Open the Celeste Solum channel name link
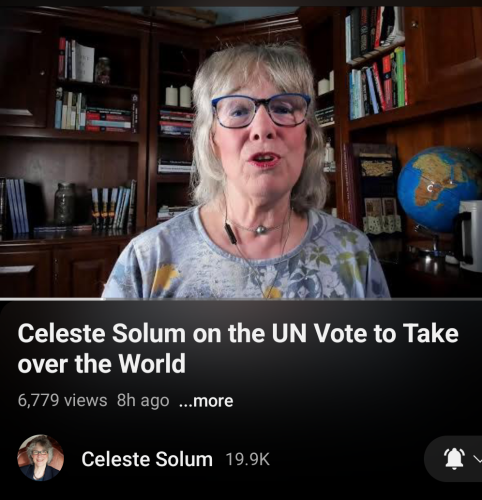482x500 pixels. click(147, 459)
